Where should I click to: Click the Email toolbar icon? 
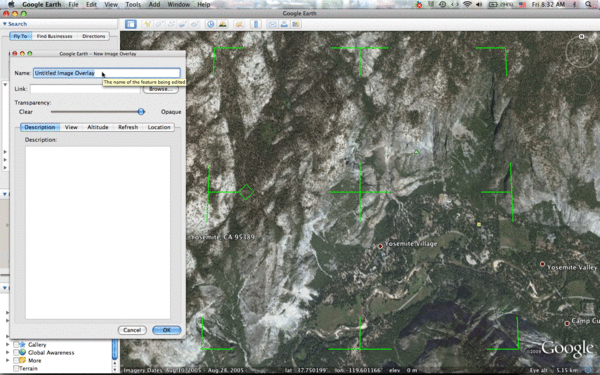tap(272, 24)
